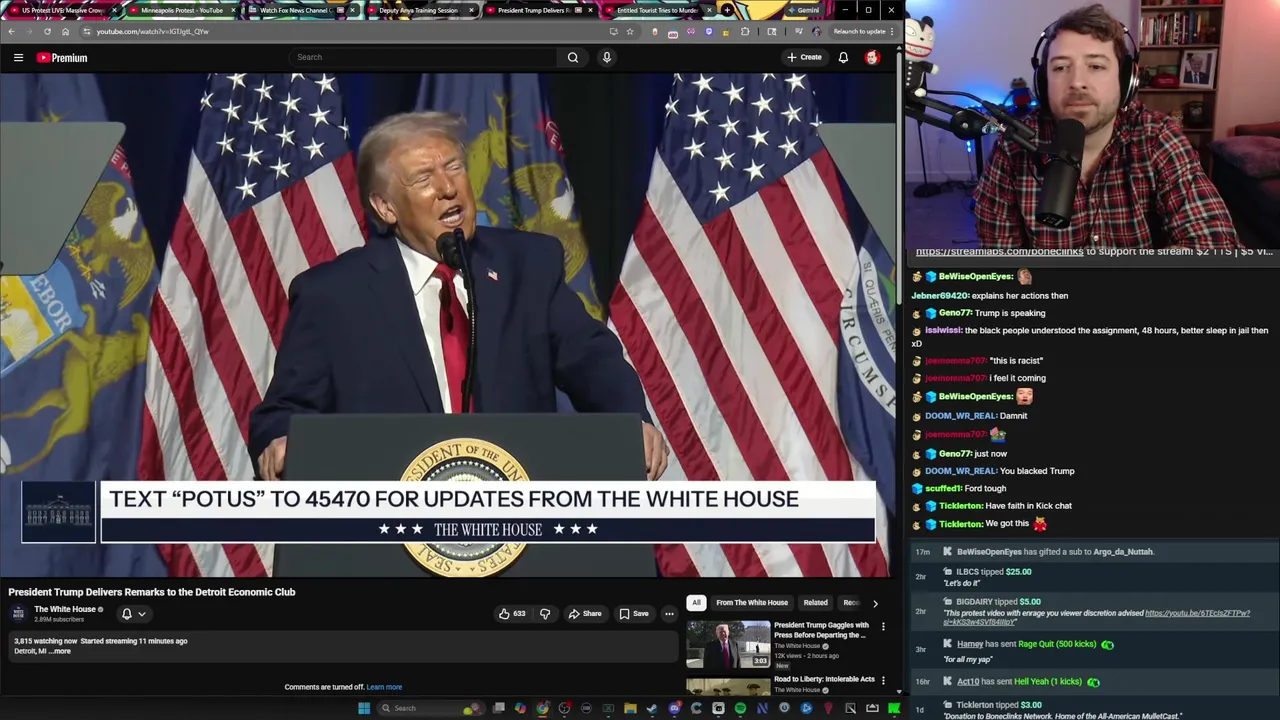
Task: Click chat message 'Trump is speaking'
Action: point(1010,313)
